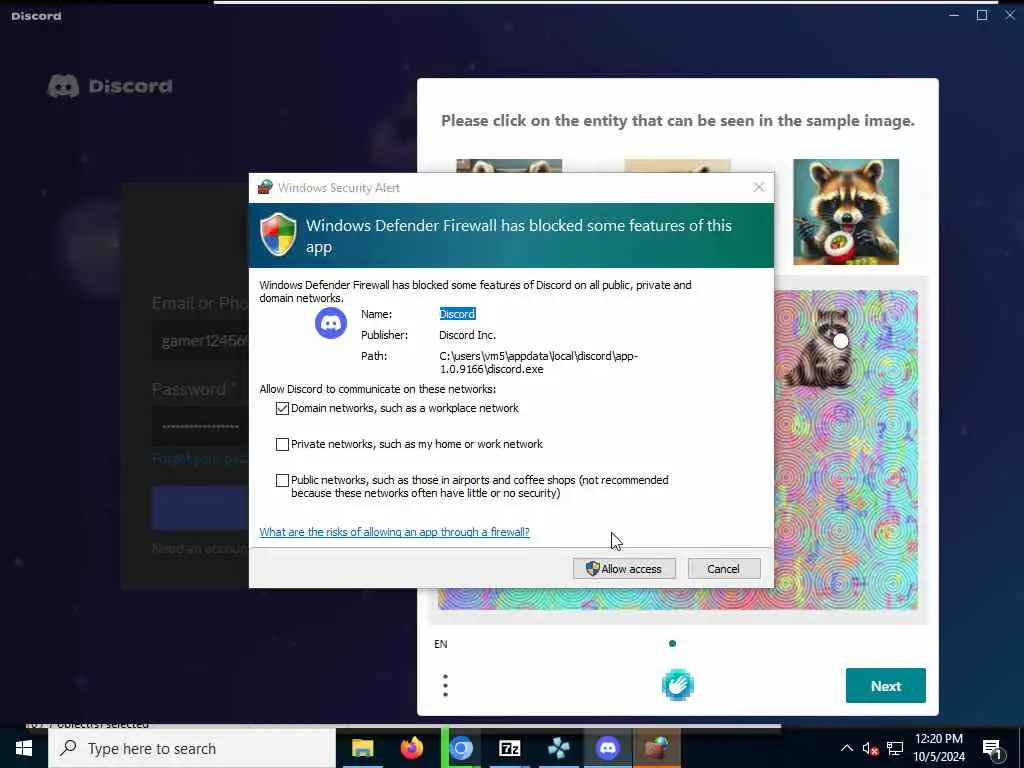
Task: Click the Email or Phone input field
Action: [201, 341]
